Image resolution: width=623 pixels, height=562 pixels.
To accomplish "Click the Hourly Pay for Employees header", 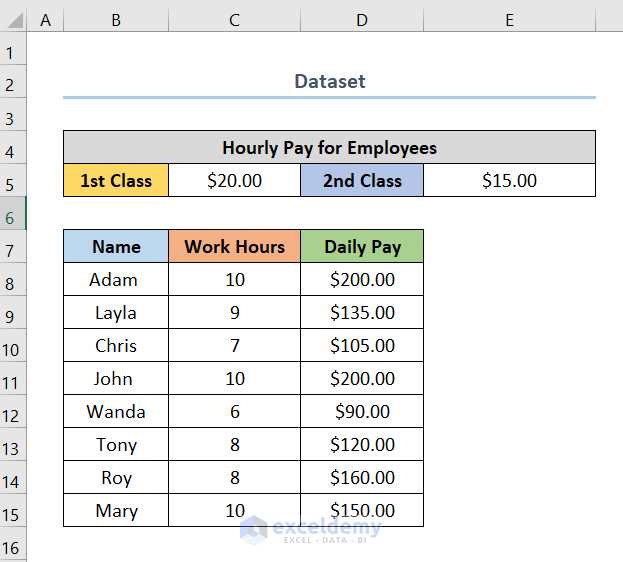I will point(329,147).
